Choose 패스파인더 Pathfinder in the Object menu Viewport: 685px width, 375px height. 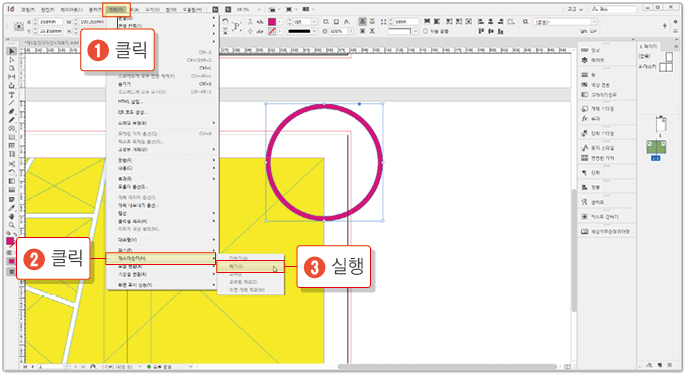(161, 258)
